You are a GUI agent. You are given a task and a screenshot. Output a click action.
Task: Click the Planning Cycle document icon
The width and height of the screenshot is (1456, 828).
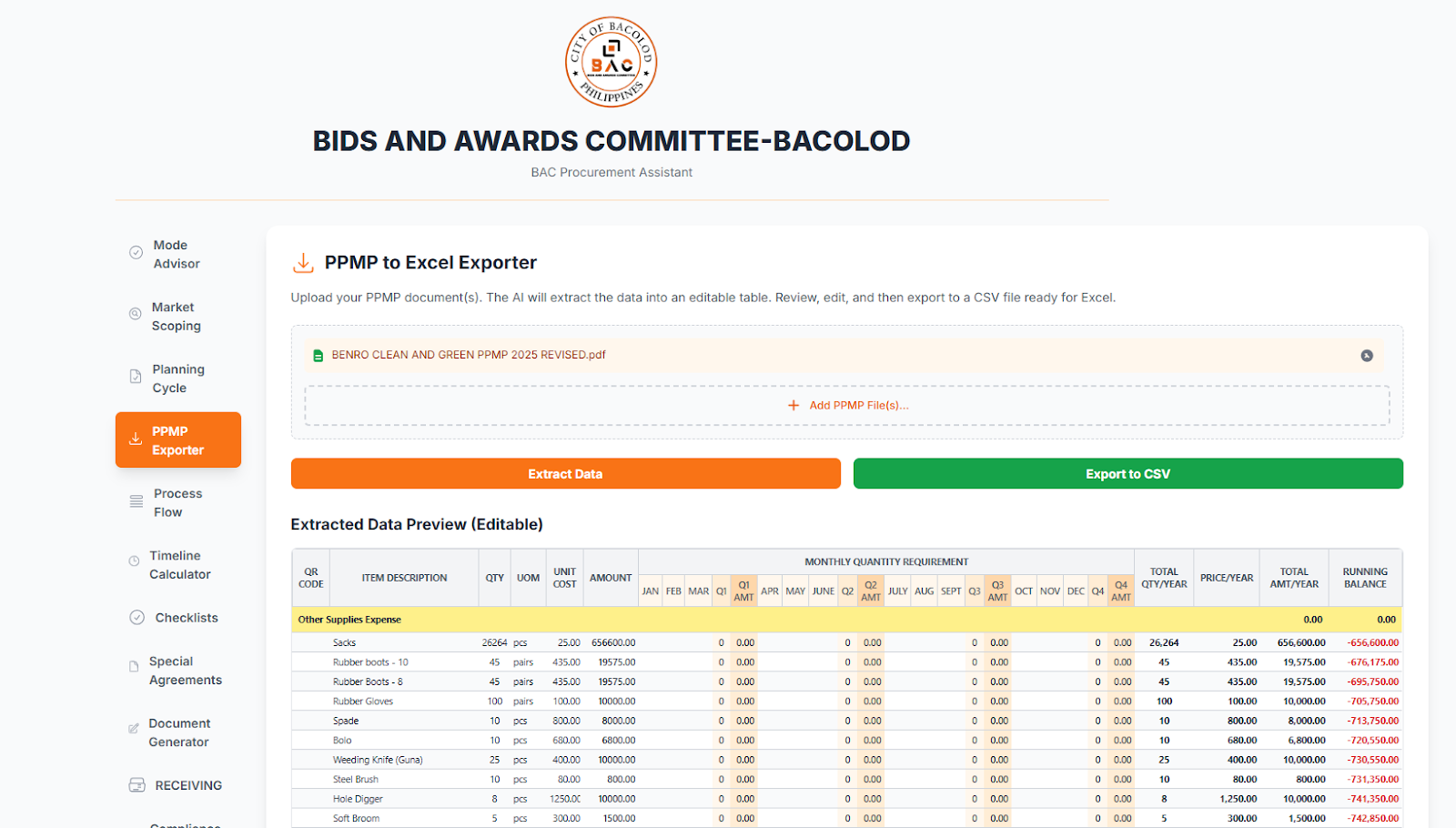click(135, 377)
